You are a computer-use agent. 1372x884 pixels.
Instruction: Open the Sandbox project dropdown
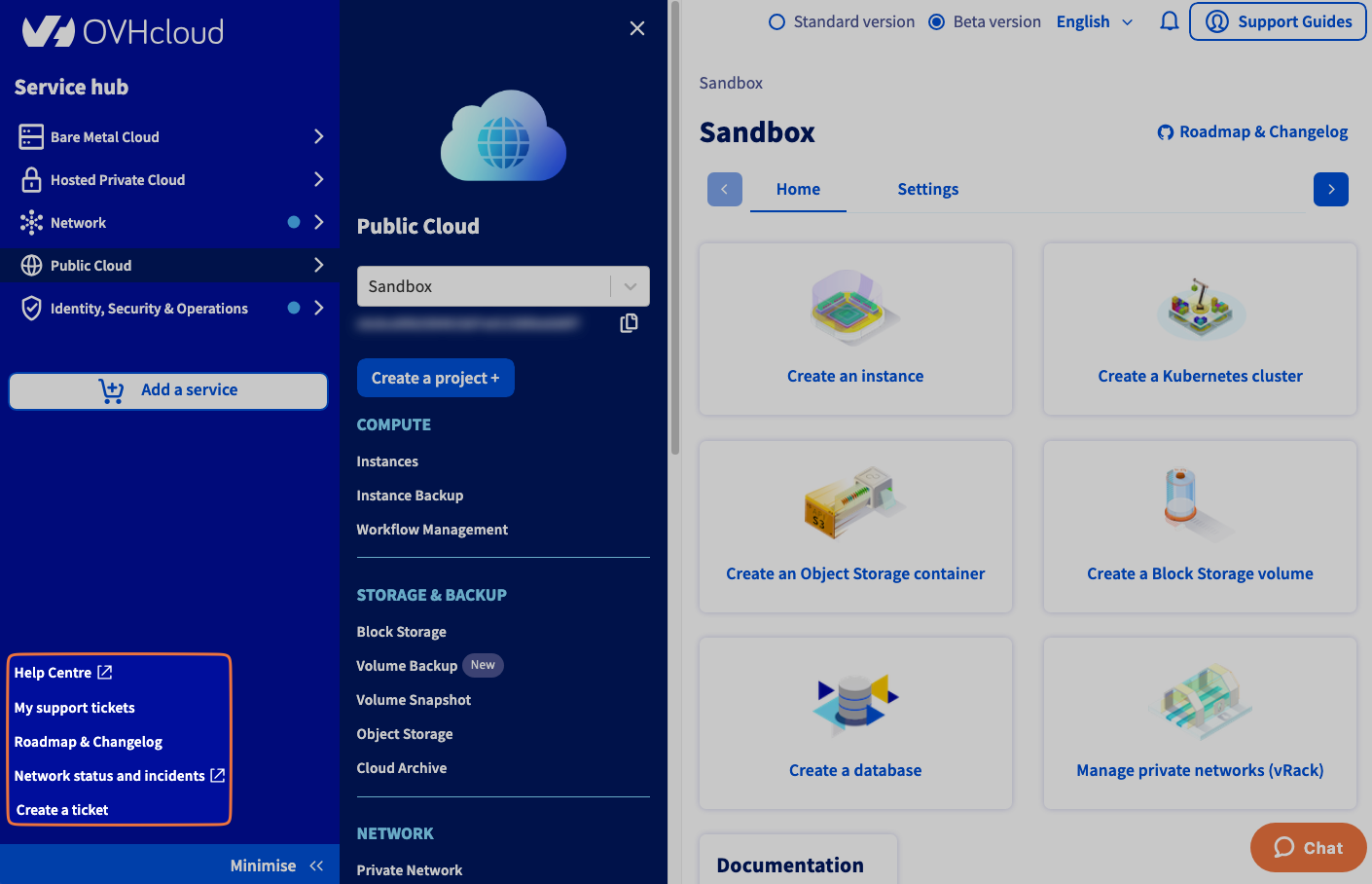pos(503,286)
